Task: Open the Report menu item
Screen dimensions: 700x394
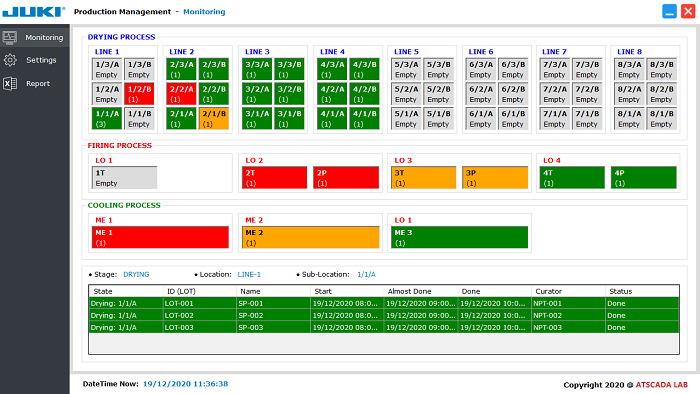Action: 38,83
